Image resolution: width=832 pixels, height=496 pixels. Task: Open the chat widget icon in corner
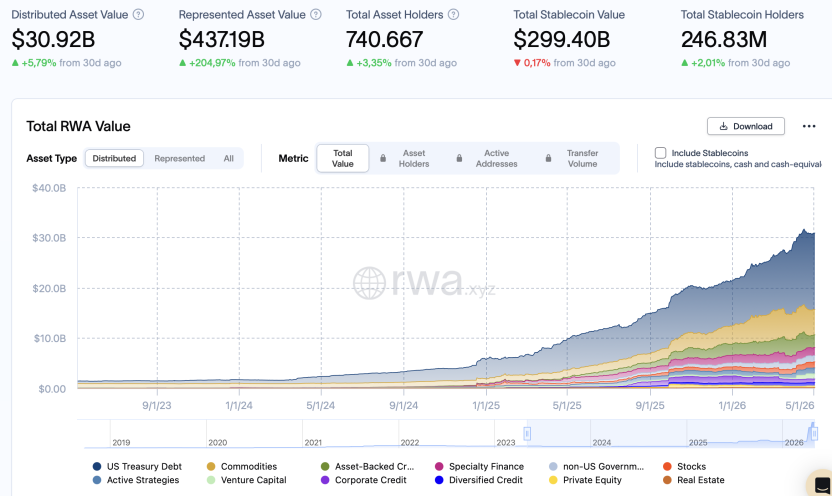click(821, 484)
